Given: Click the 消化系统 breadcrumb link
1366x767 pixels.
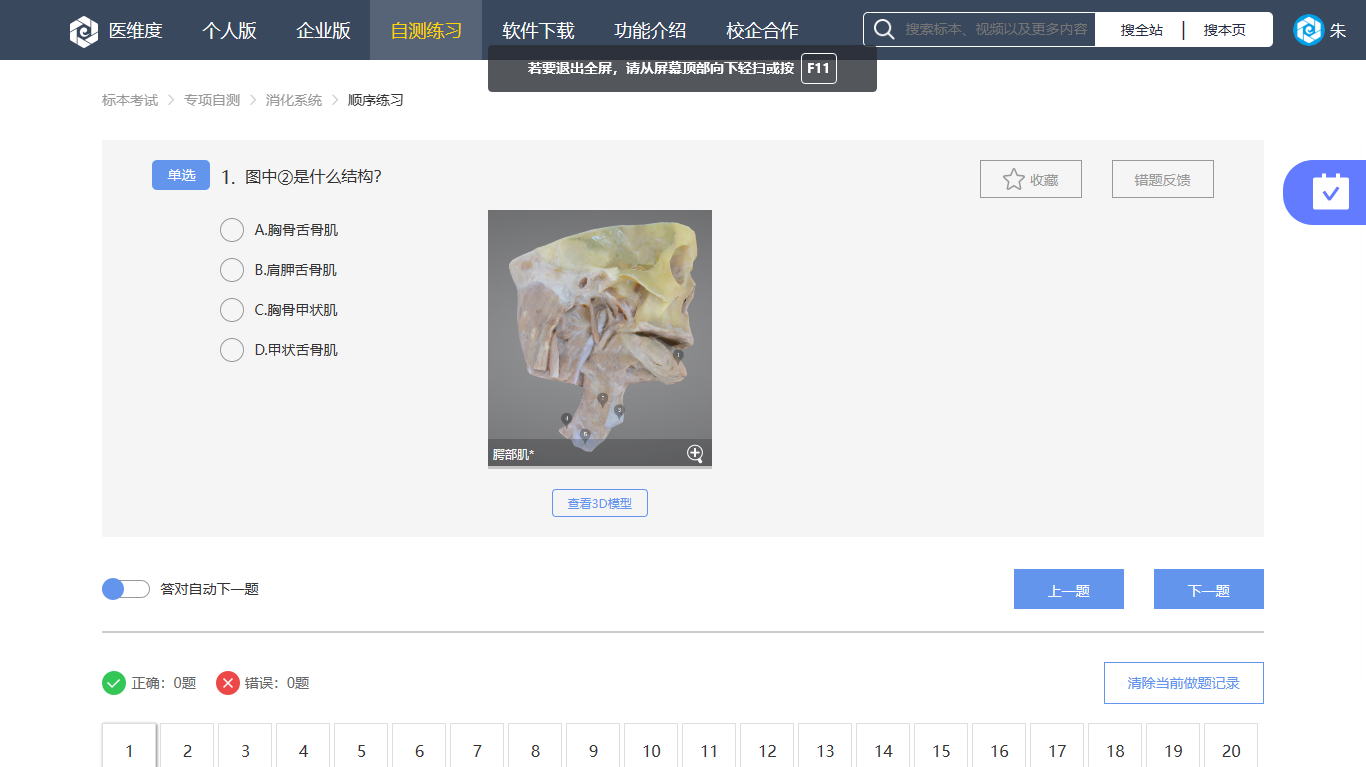Looking at the screenshot, I should point(294,100).
